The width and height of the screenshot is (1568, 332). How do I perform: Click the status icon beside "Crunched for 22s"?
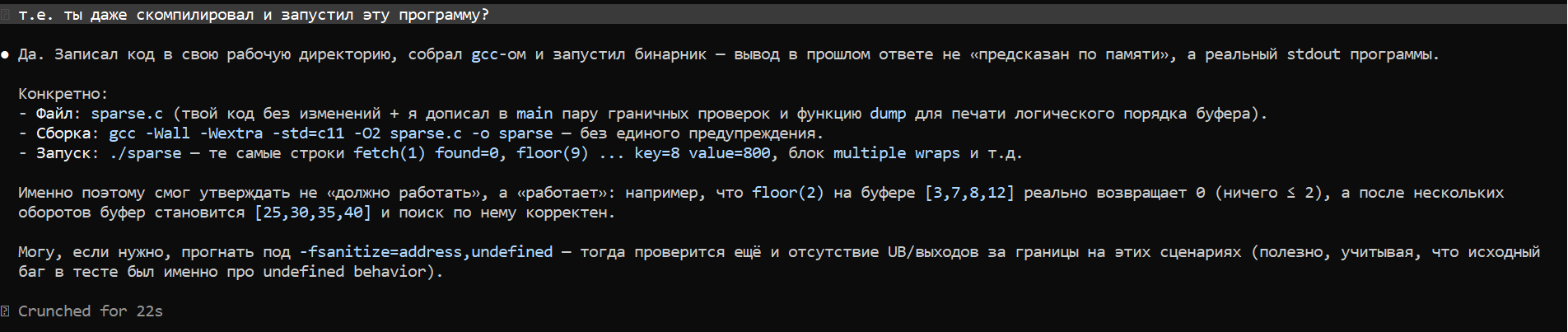(x=5, y=311)
